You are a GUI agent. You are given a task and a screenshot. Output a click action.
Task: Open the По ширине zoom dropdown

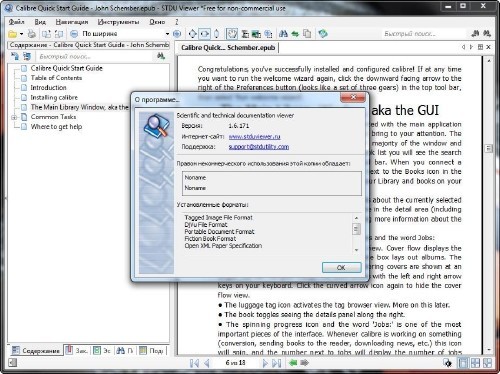tap(167, 34)
